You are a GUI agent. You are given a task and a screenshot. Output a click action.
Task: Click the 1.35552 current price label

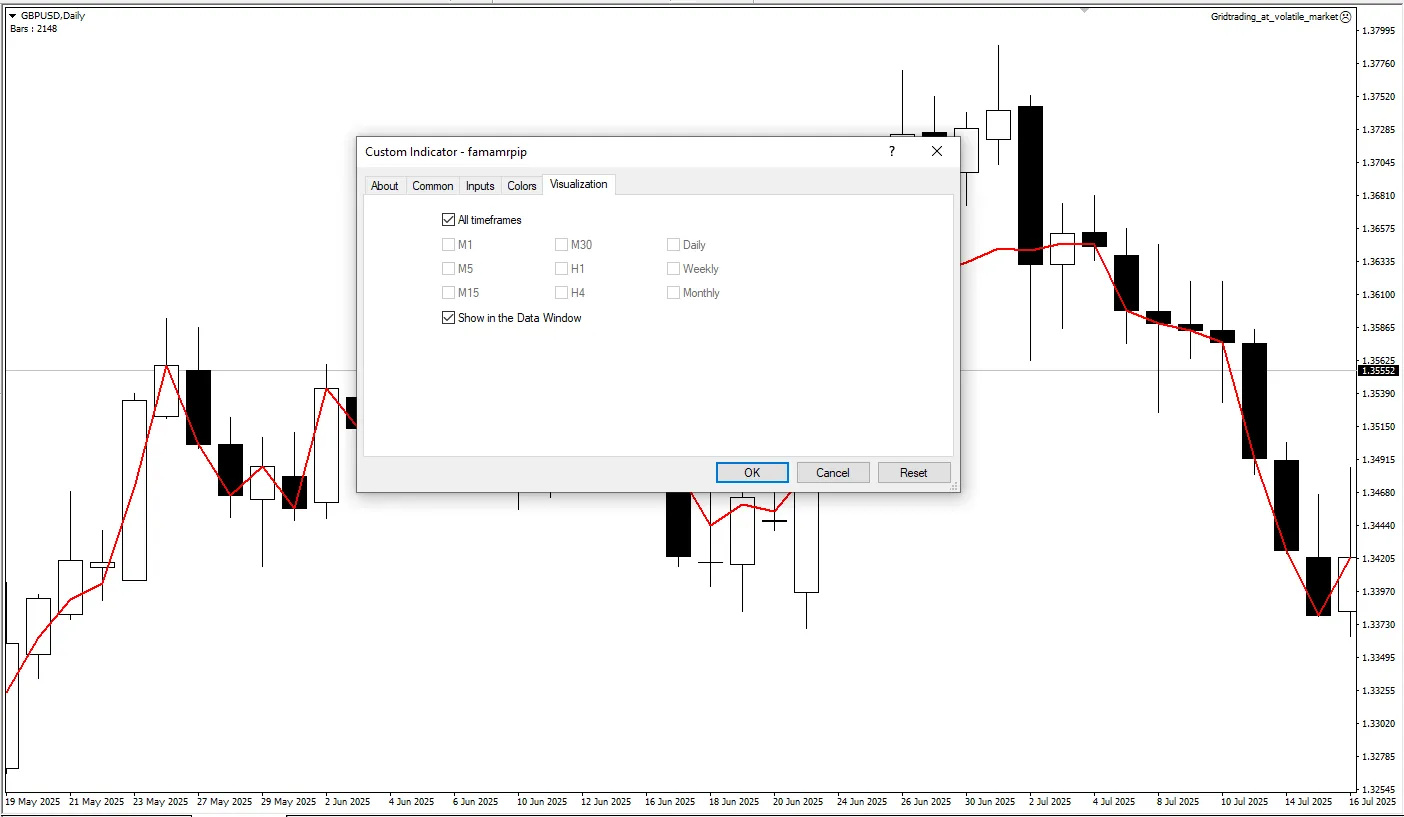tap(1378, 371)
